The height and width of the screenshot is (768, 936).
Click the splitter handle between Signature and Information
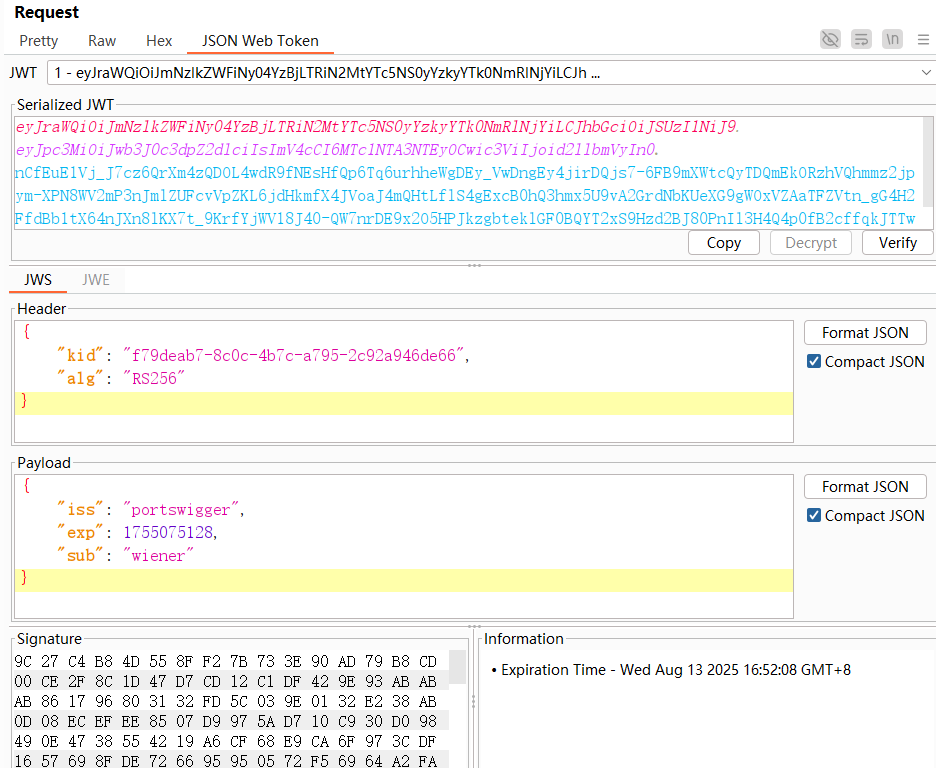(x=474, y=701)
